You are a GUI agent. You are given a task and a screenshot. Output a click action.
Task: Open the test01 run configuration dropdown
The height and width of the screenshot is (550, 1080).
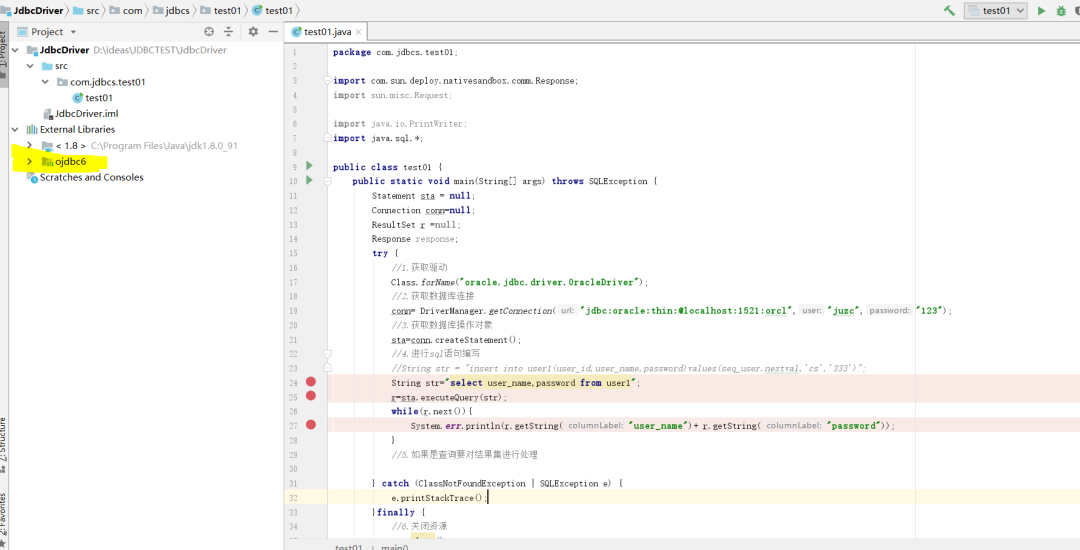click(x=996, y=11)
